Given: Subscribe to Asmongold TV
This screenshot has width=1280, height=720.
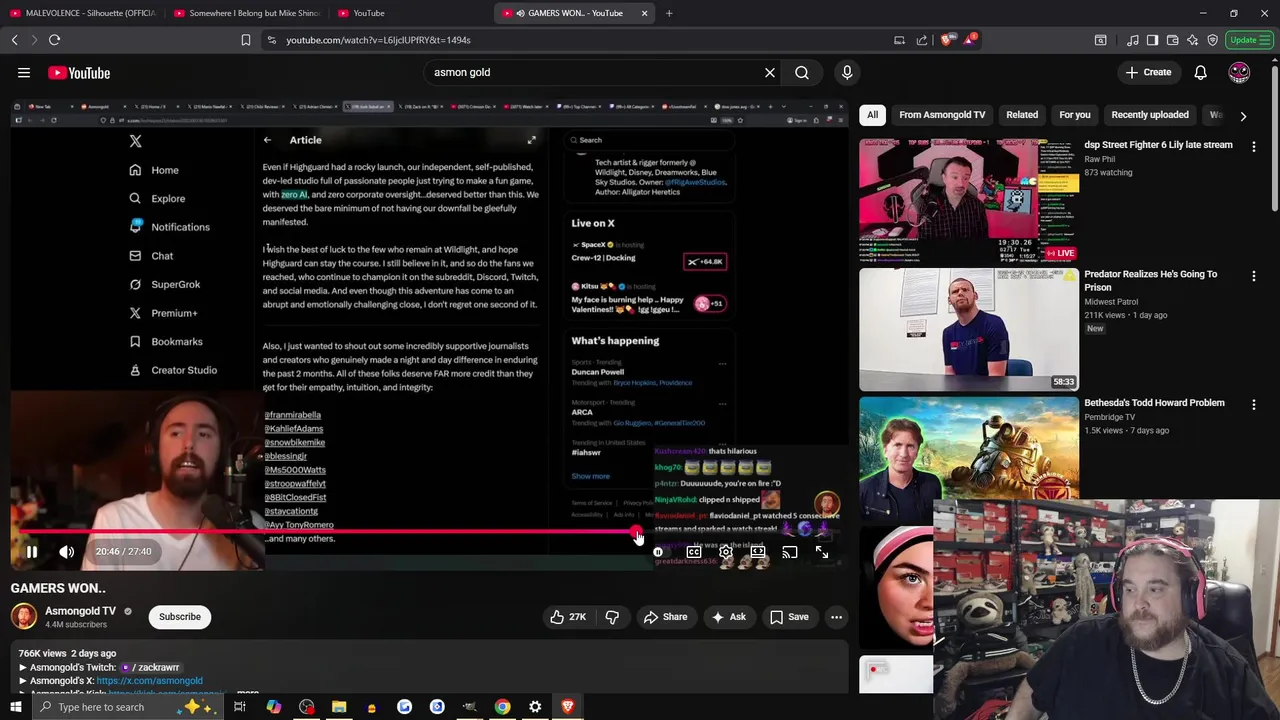Looking at the screenshot, I should pos(180,617).
